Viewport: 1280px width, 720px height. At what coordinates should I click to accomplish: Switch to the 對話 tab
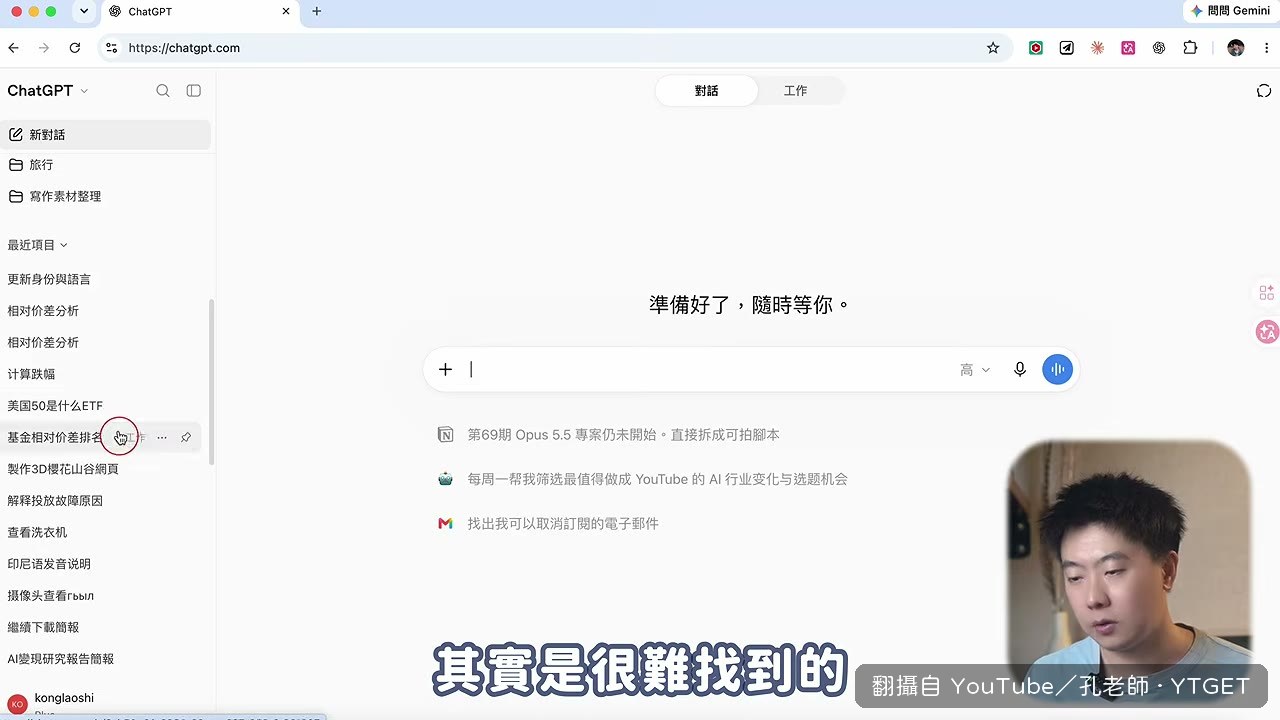(x=706, y=91)
